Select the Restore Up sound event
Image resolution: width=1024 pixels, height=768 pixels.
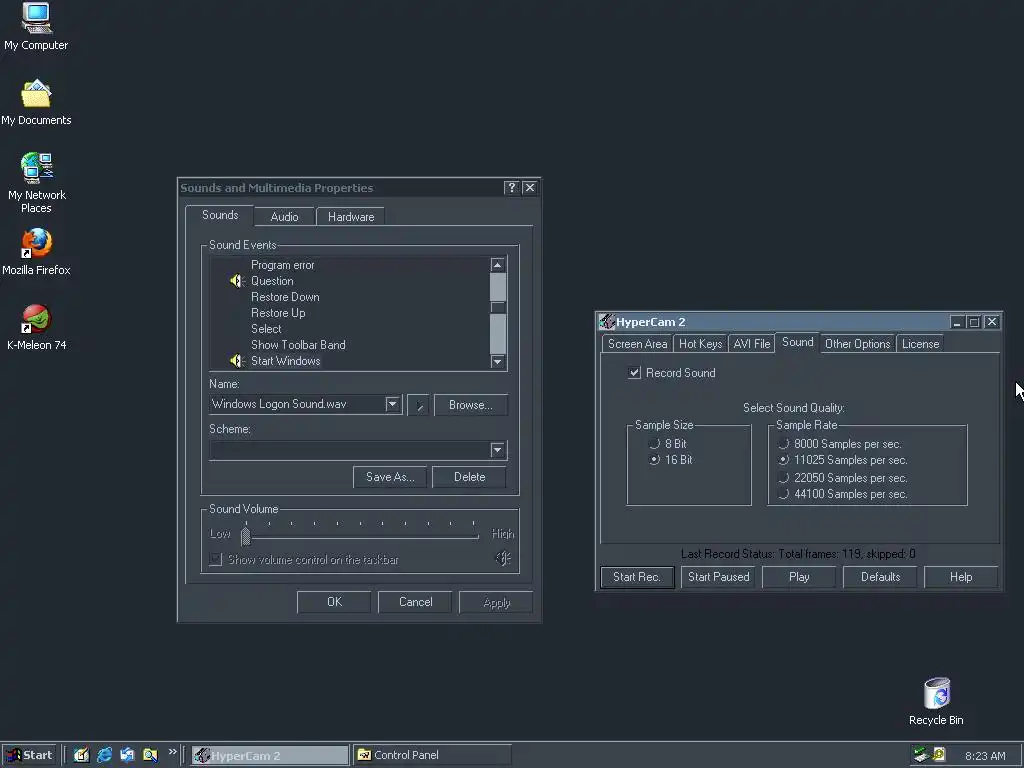point(278,313)
